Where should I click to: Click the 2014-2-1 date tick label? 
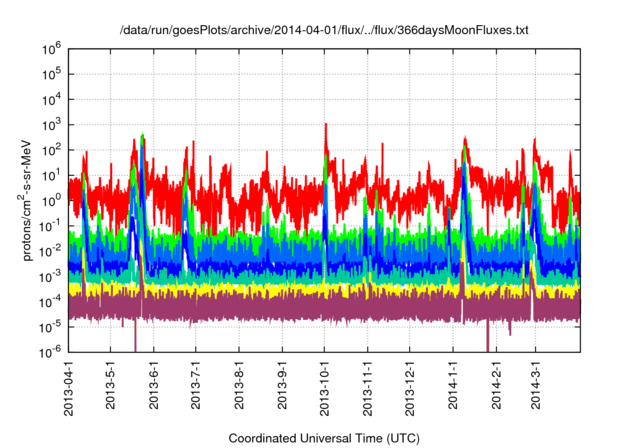(x=496, y=385)
